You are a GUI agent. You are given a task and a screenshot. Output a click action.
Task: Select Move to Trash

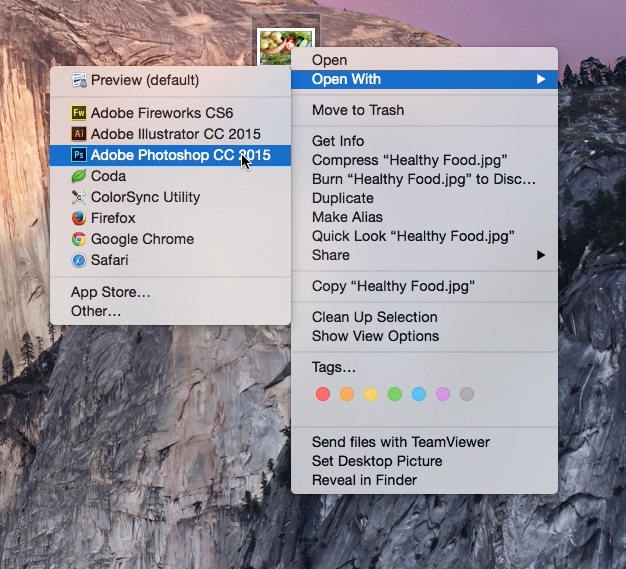click(424, 110)
